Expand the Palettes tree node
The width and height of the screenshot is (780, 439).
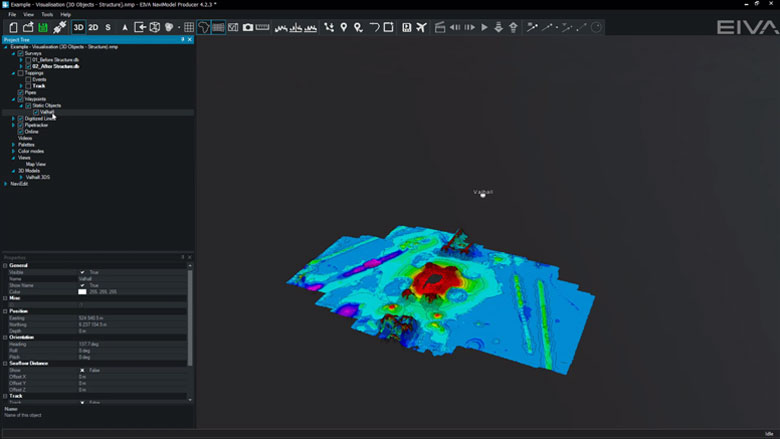(14, 144)
